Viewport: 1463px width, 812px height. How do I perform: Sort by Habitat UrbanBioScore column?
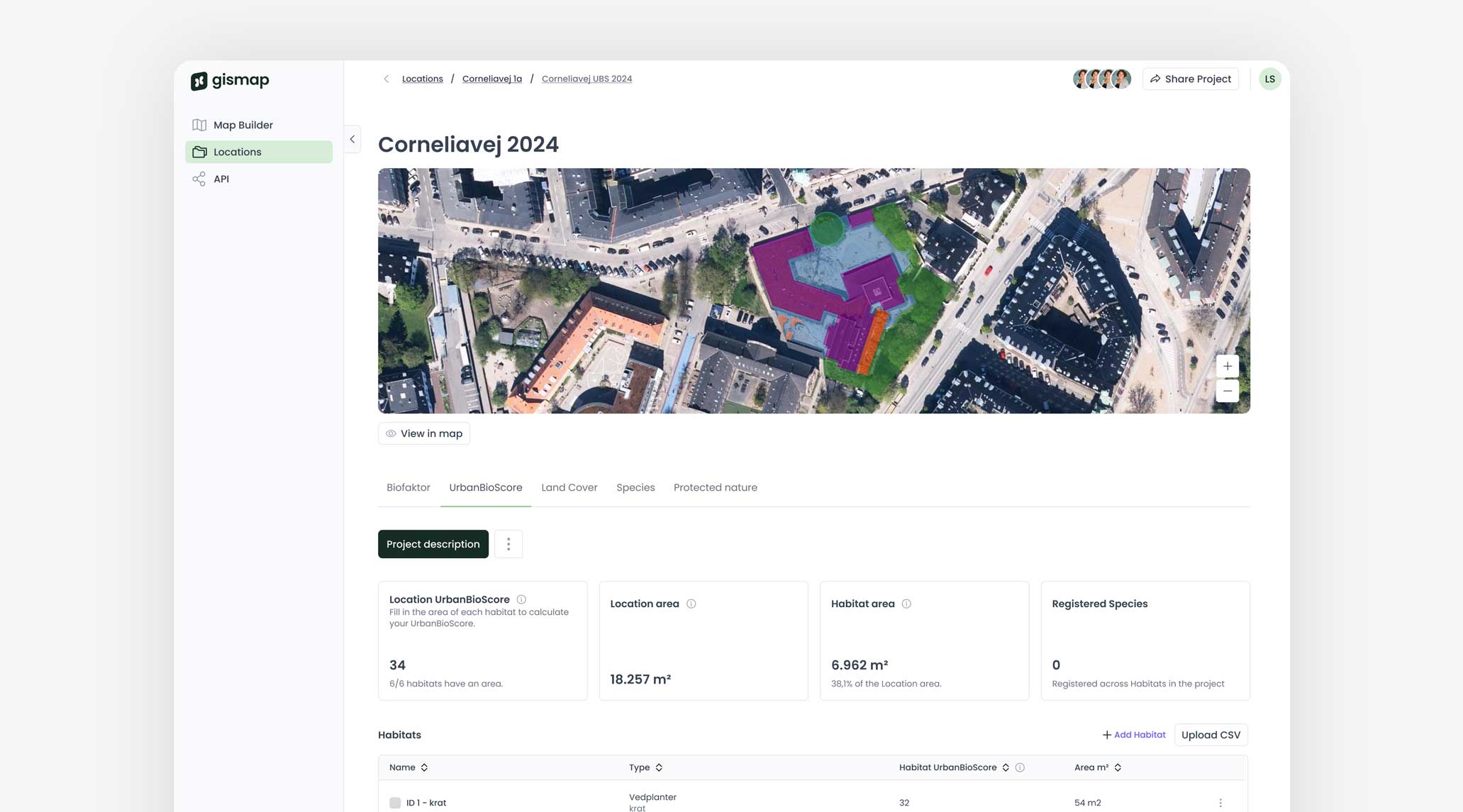[1005, 767]
